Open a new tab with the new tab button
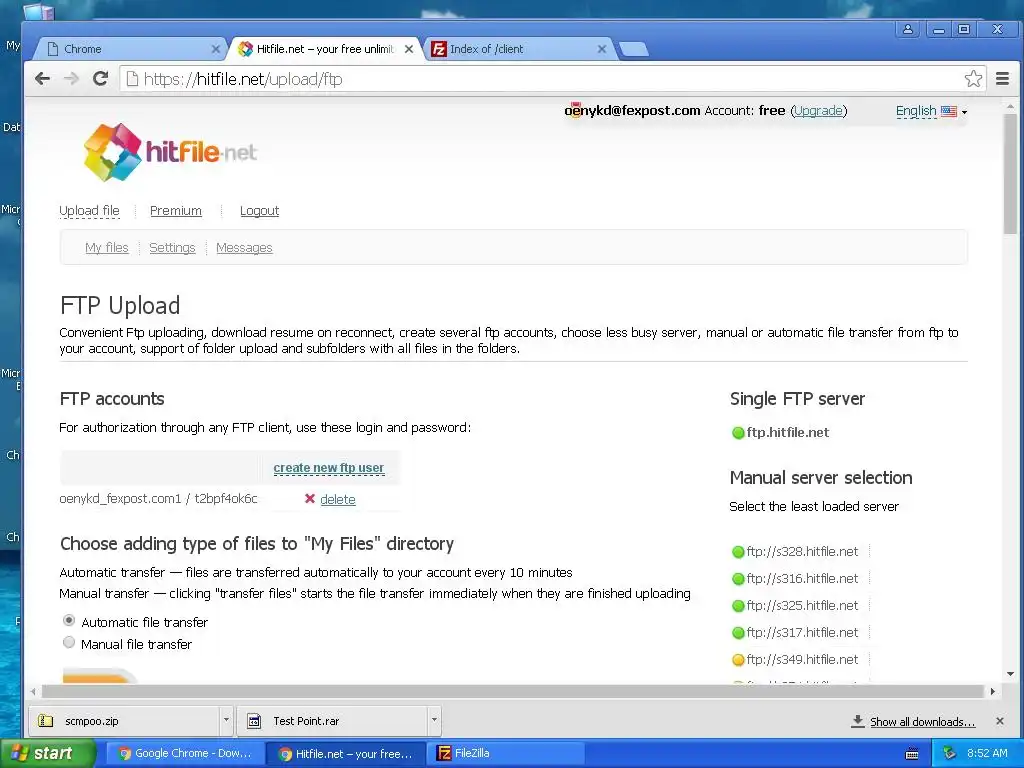This screenshot has height=768, width=1024. coord(633,49)
